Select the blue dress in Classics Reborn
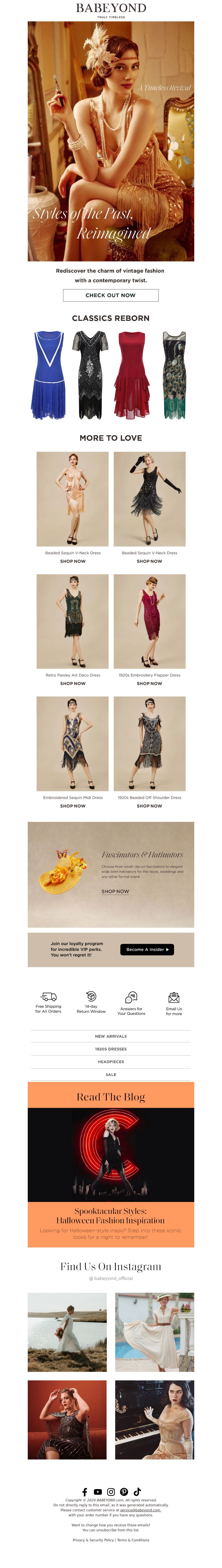The image size is (222, 1568). coord(49,375)
